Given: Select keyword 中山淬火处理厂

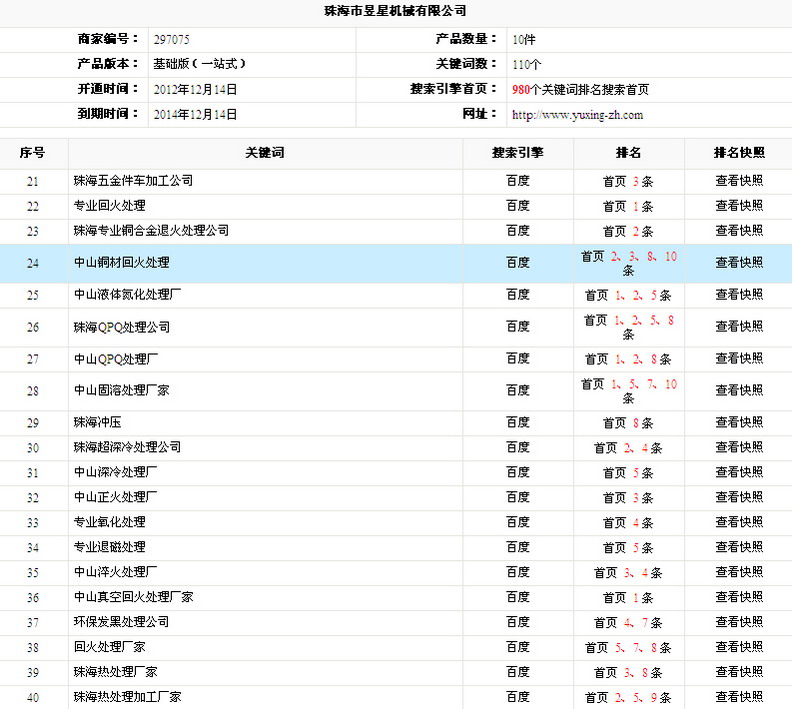Looking at the screenshot, I should coord(116,572).
